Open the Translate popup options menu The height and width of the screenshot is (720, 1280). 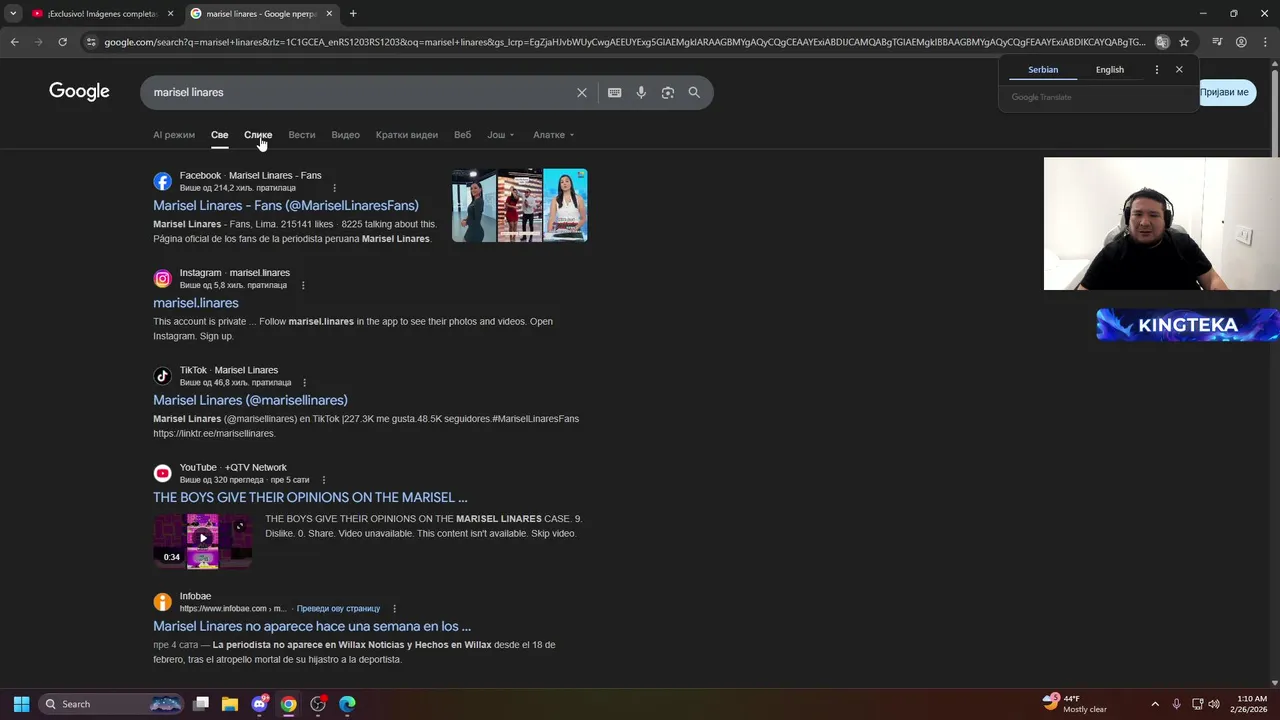point(1157,70)
